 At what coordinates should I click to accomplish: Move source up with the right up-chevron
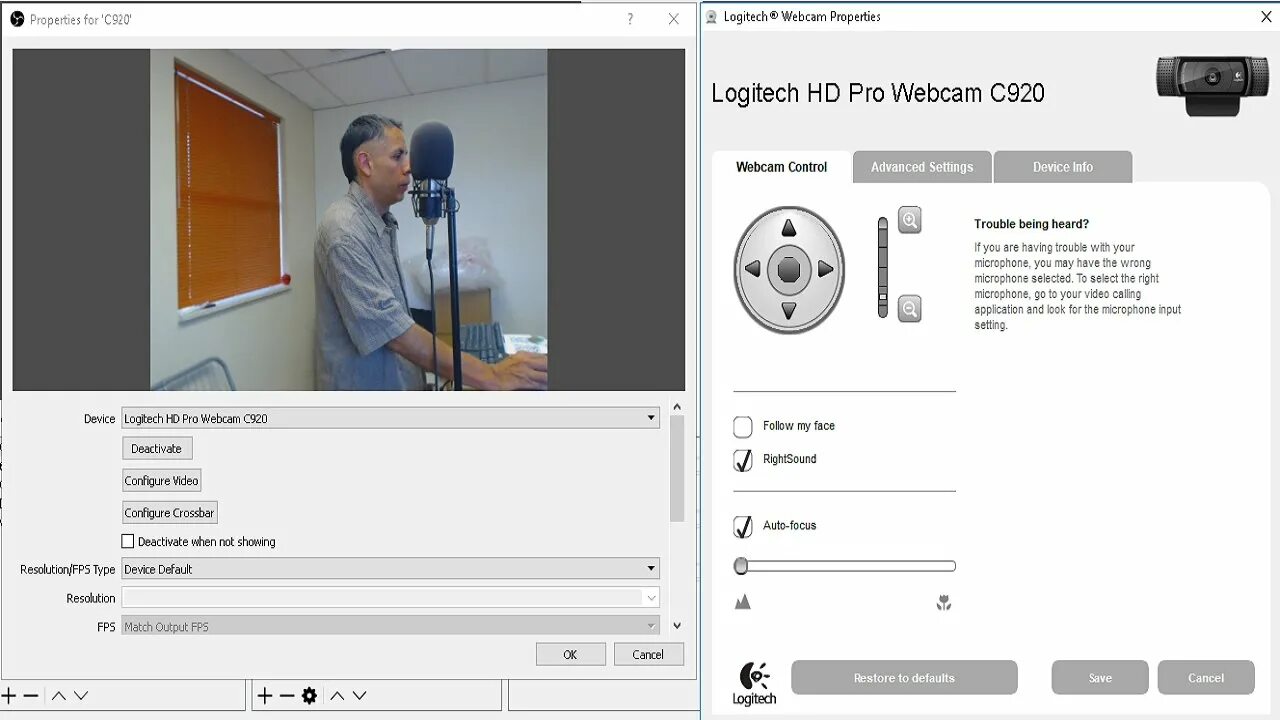pyautogui.click(x=337, y=695)
